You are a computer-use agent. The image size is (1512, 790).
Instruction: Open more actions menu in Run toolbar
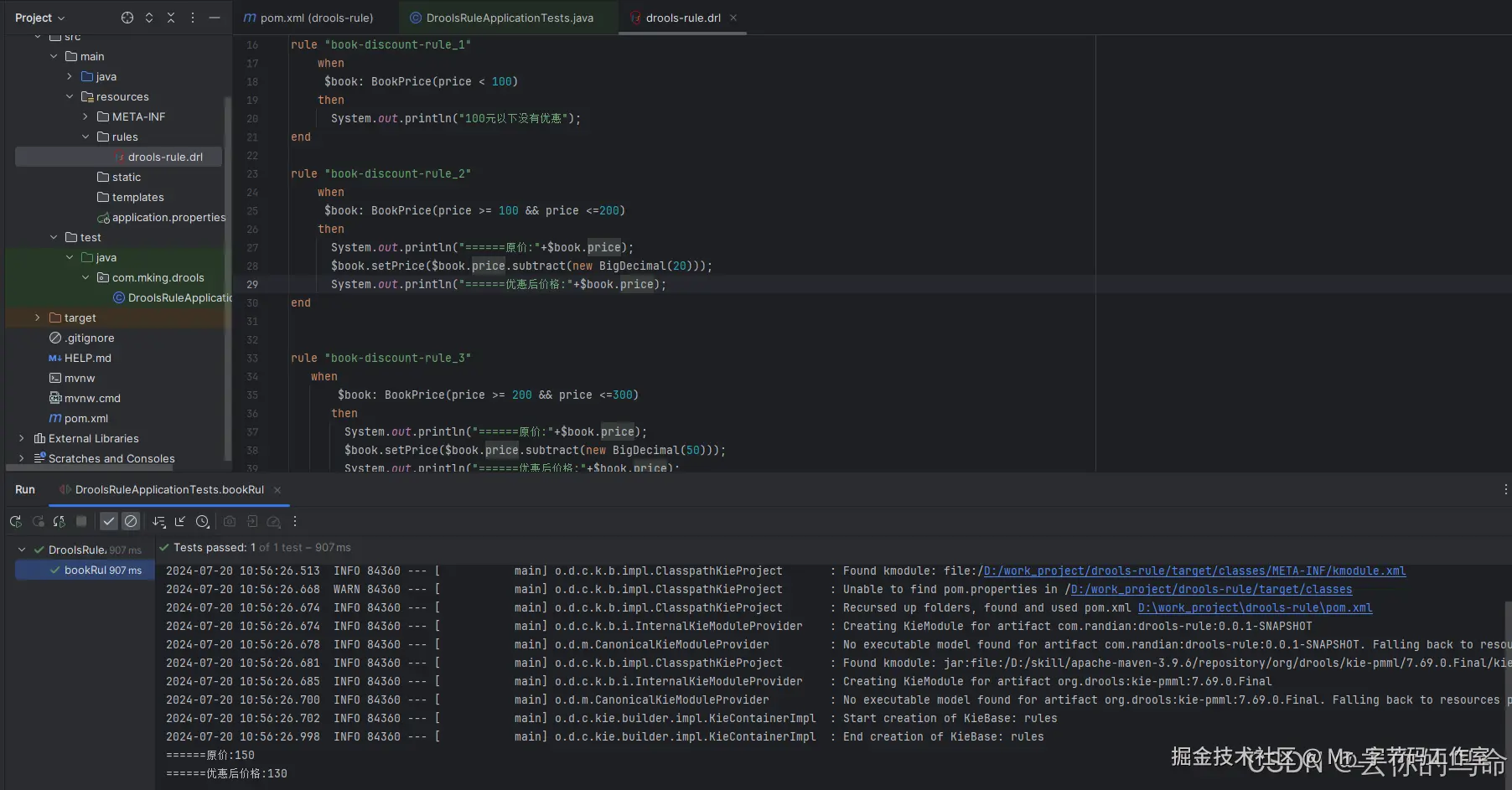(x=295, y=521)
